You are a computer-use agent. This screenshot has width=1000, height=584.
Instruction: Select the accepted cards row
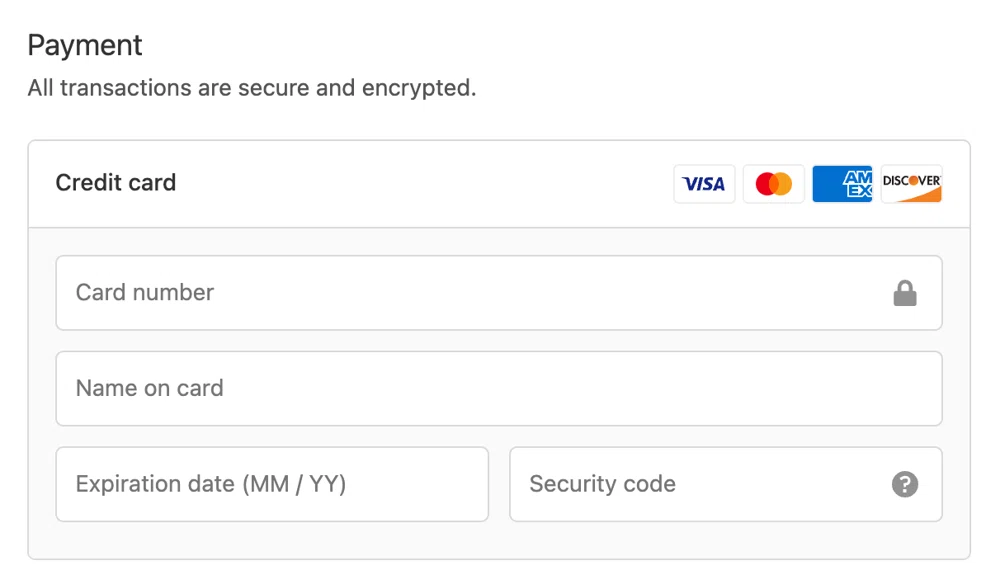pyautogui.click(x=808, y=183)
